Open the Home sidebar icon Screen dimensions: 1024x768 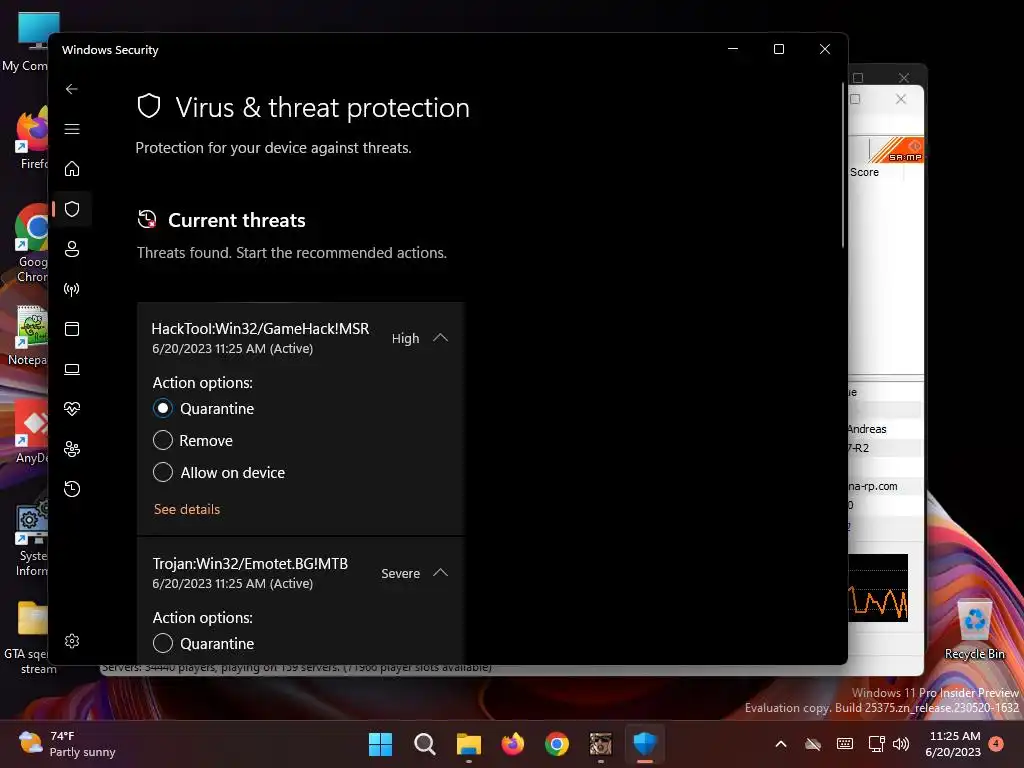point(72,169)
